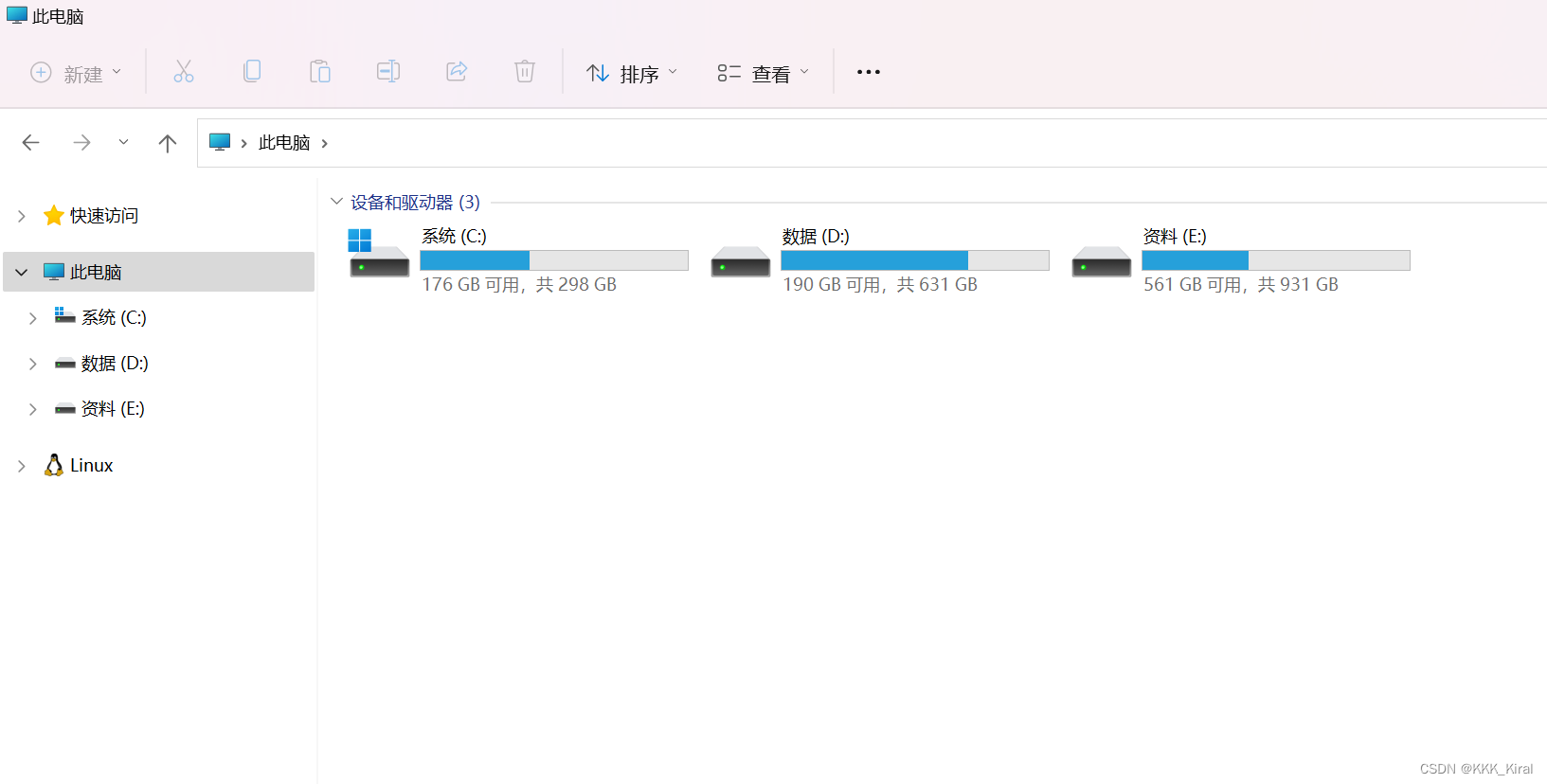Click the Cut scissors icon
The image size is (1547, 784).
[183, 72]
